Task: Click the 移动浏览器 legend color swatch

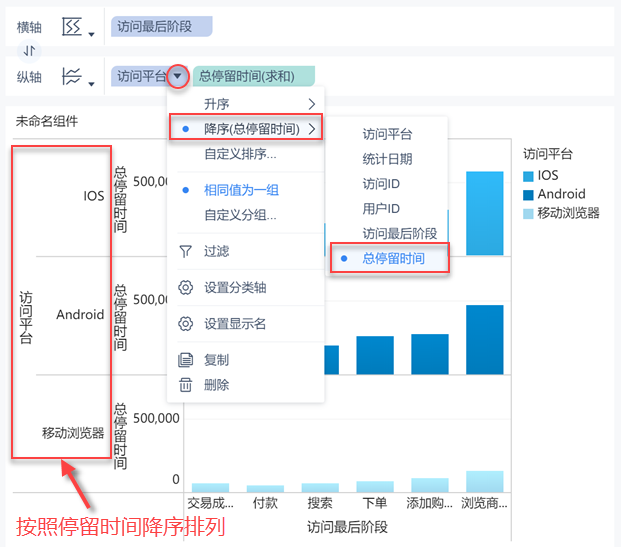Action: coord(528,214)
